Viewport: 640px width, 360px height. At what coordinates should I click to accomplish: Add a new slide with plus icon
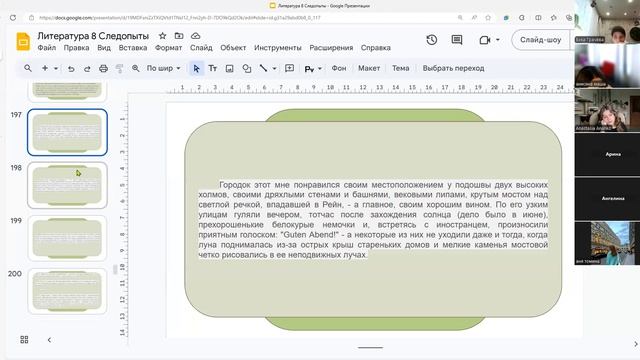[45, 68]
